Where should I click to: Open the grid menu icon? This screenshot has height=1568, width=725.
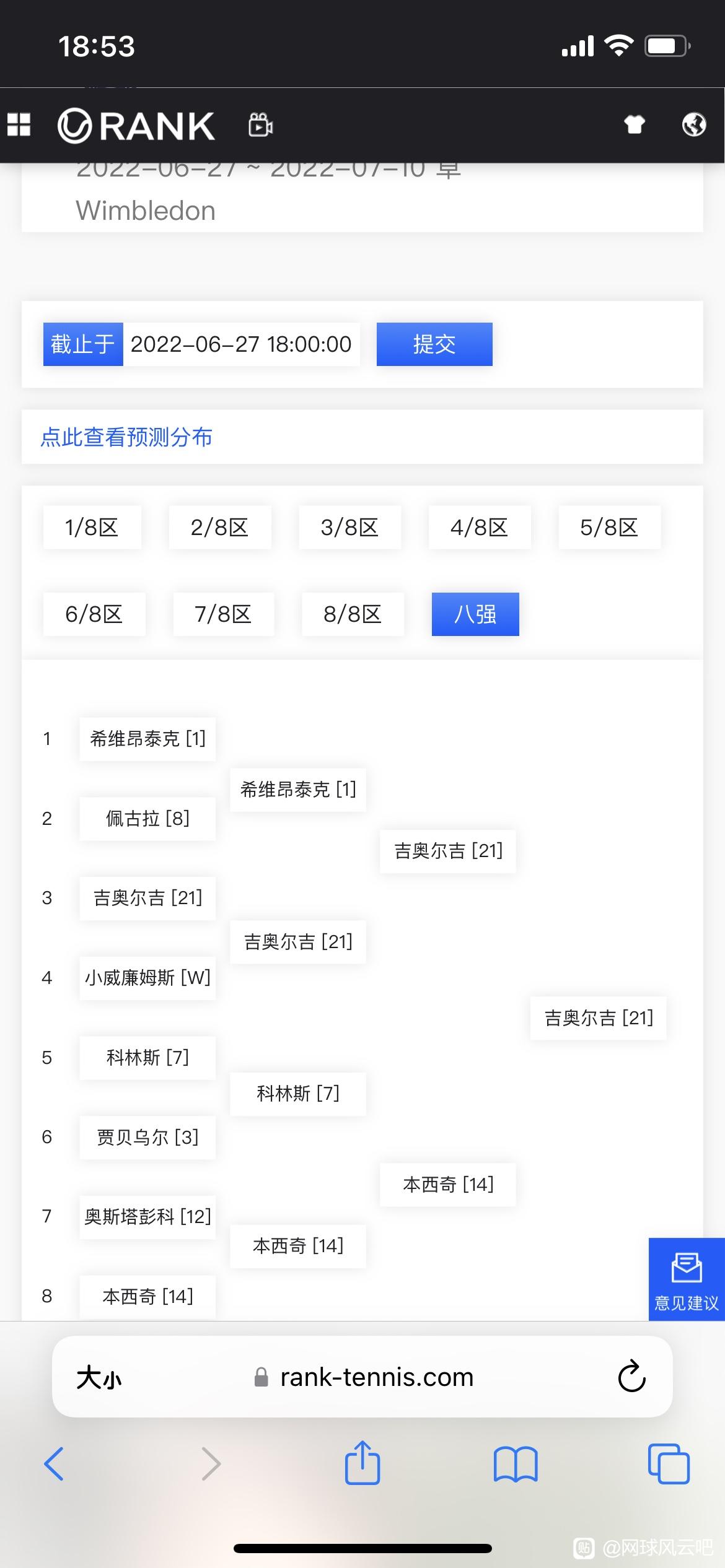(19, 124)
